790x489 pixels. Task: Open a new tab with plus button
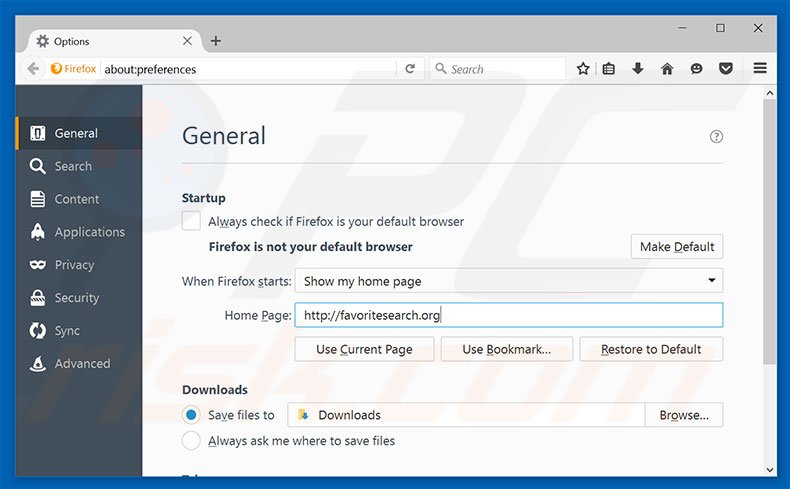coord(216,41)
